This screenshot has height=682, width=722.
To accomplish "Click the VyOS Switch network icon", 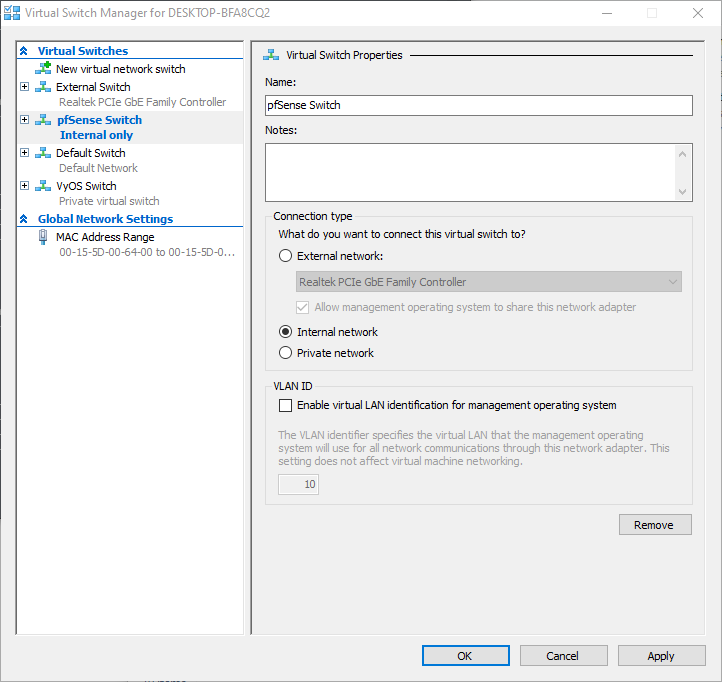I will click(x=43, y=186).
